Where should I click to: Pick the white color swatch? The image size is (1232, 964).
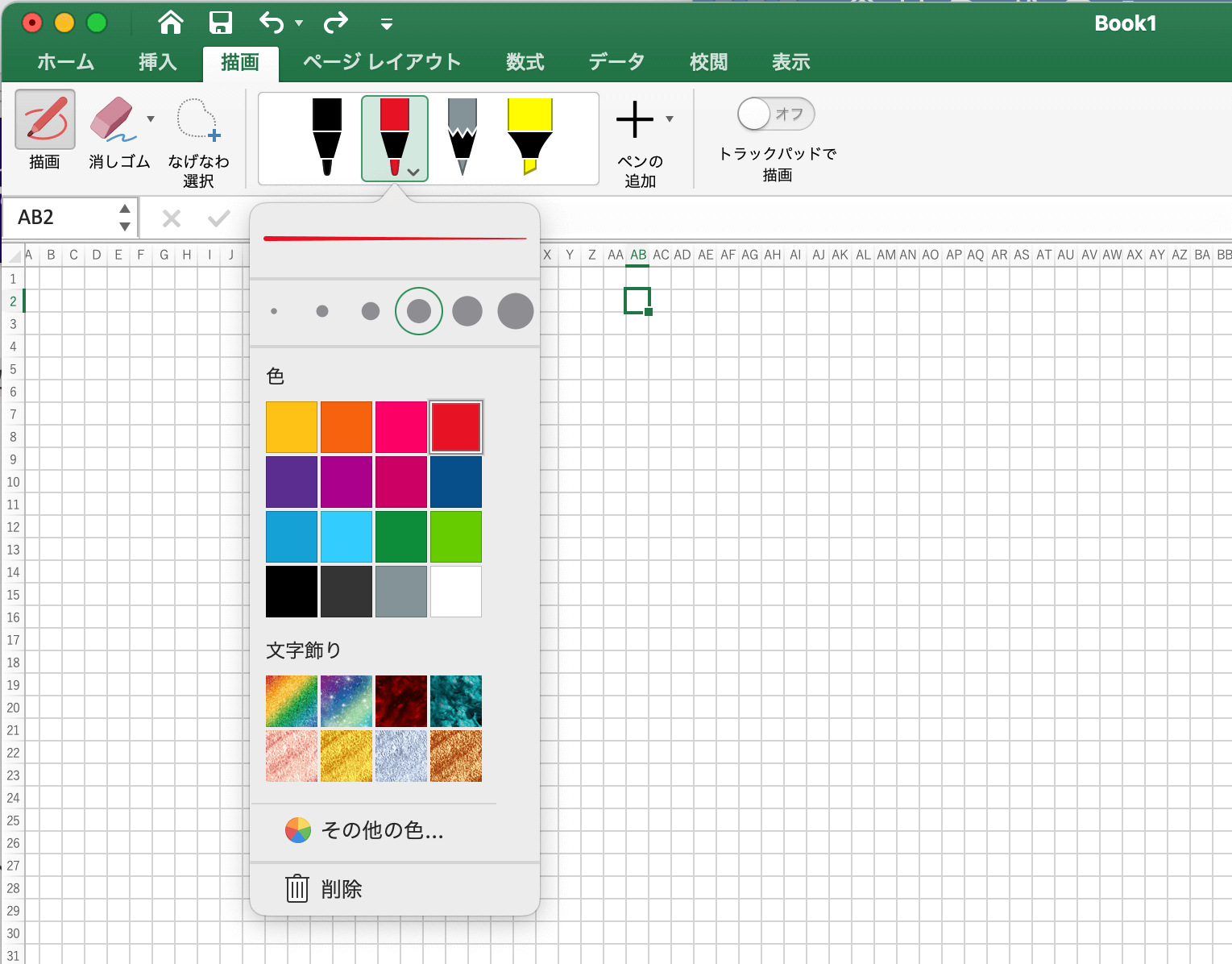tap(456, 592)
